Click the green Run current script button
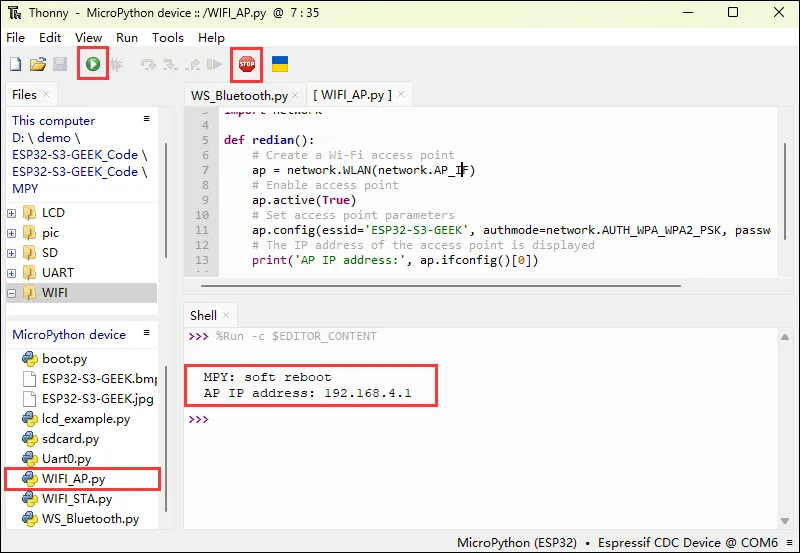Screen dimensions: 800x553 point(92,65)
